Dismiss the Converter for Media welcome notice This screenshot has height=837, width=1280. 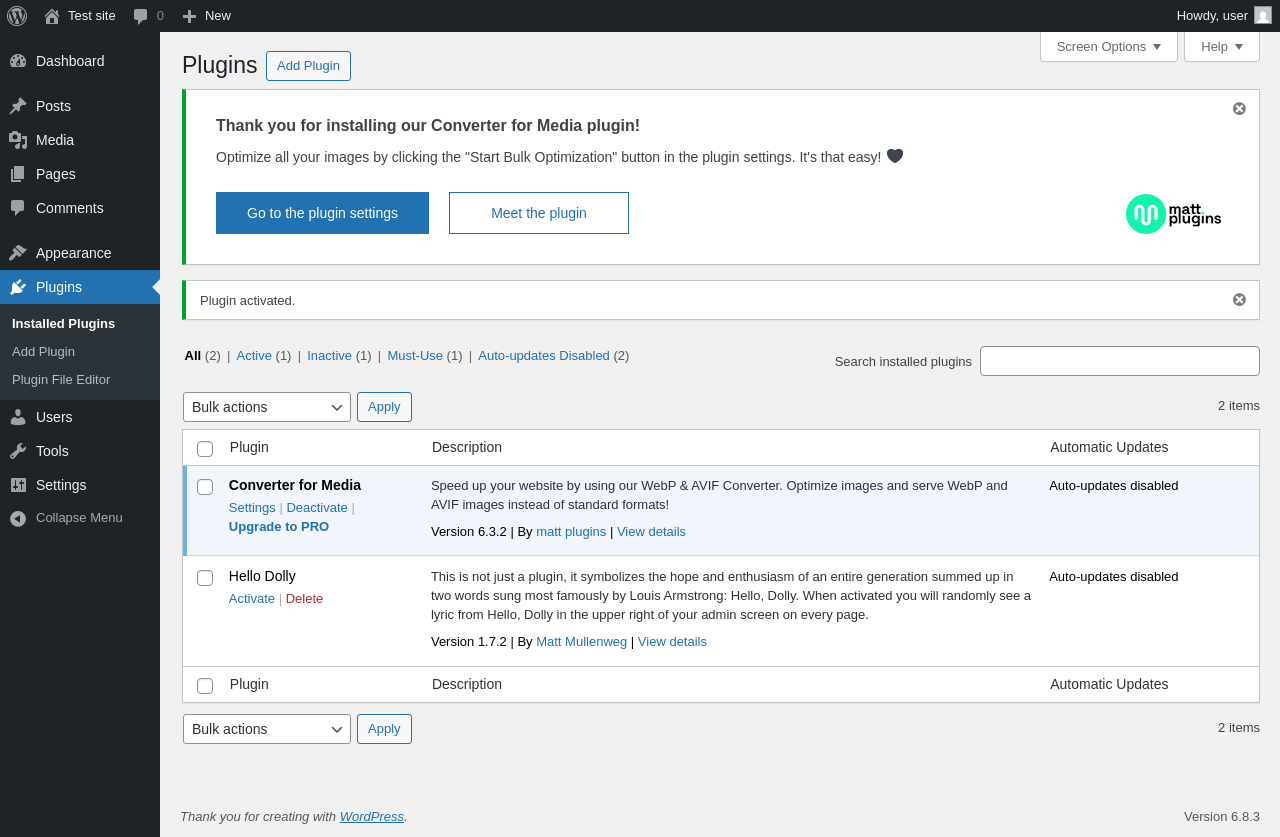pyautogui.click(x=1239, y=109)
